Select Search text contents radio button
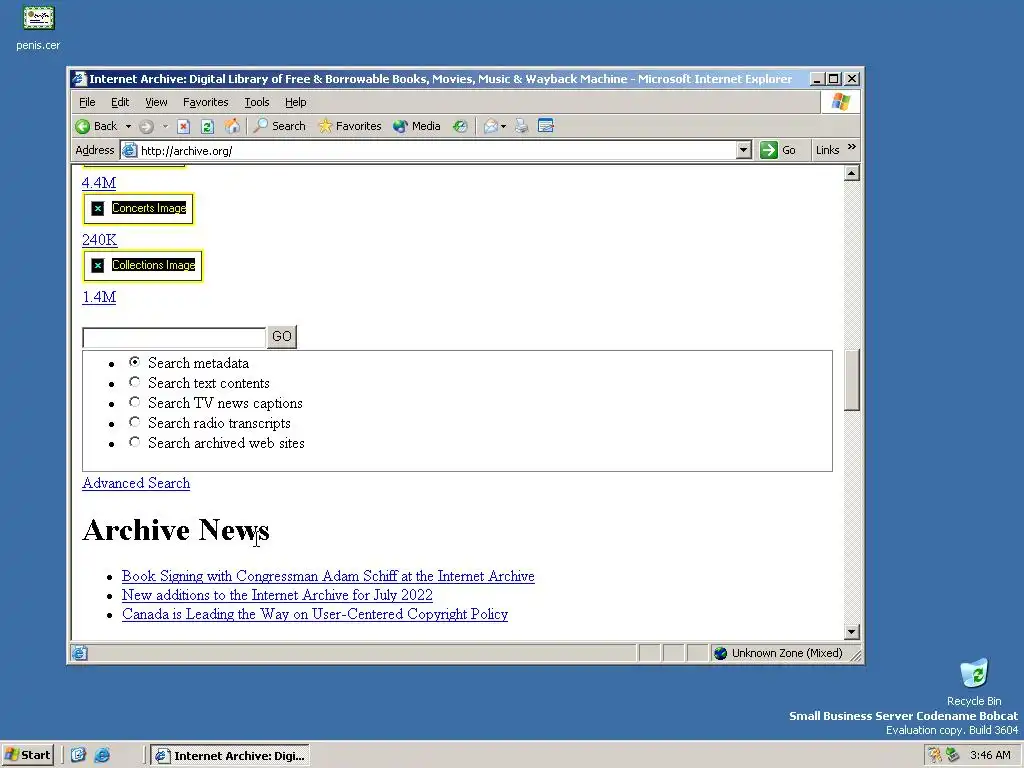This screenshot has width=1024, height=768. [135, 382]
